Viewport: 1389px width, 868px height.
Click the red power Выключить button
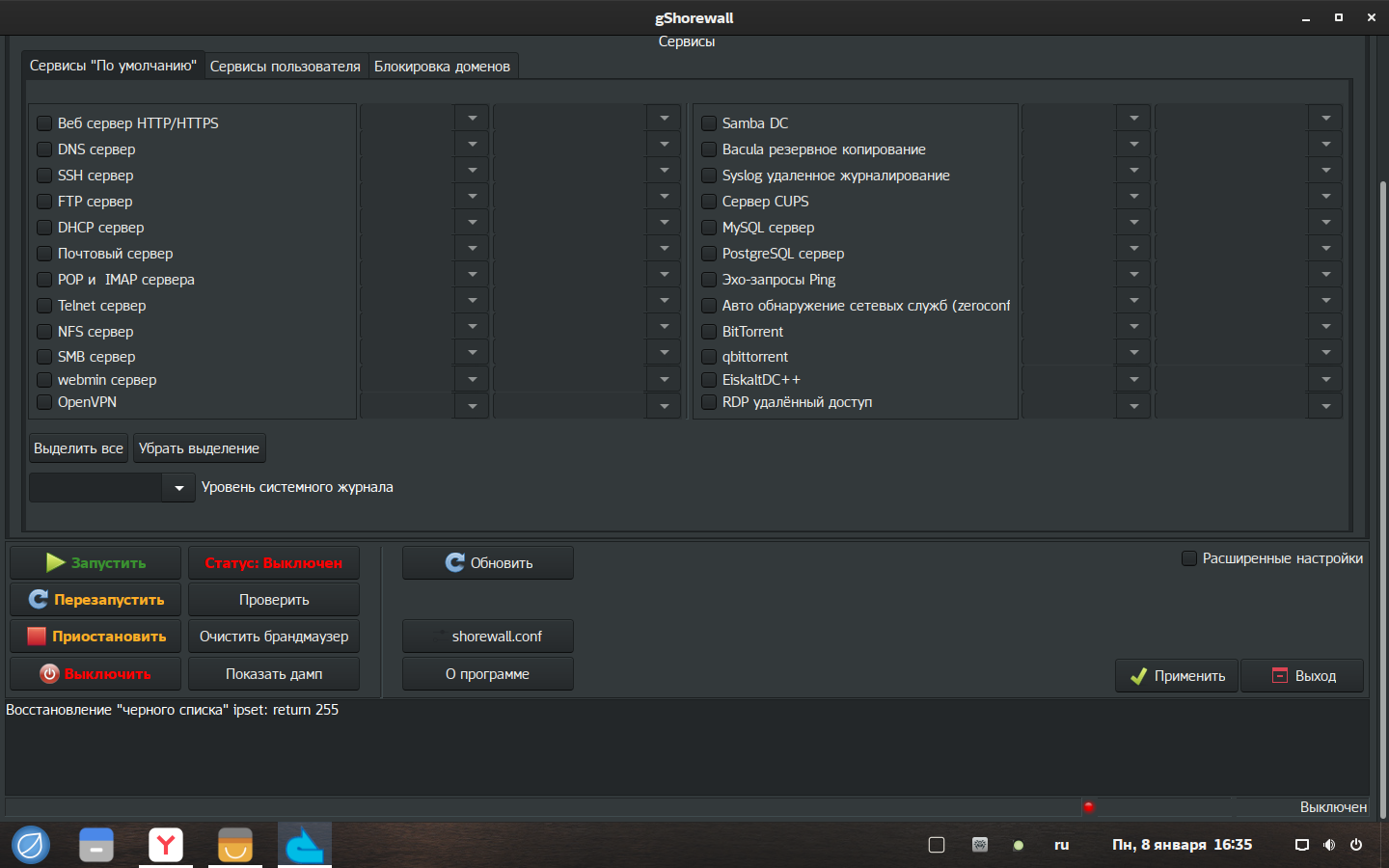(95, 673)
